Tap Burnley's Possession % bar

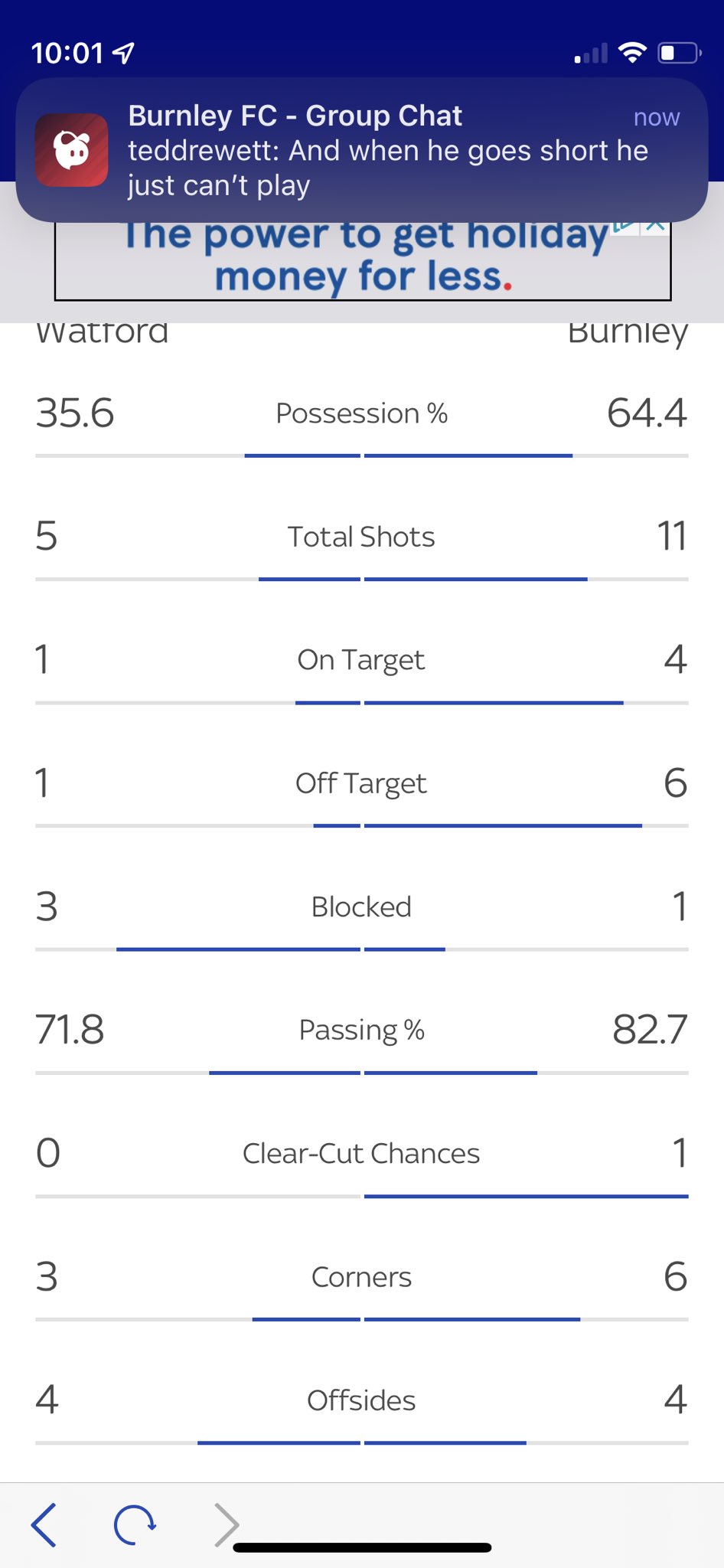pyautogui.click(x=468, y=456)
